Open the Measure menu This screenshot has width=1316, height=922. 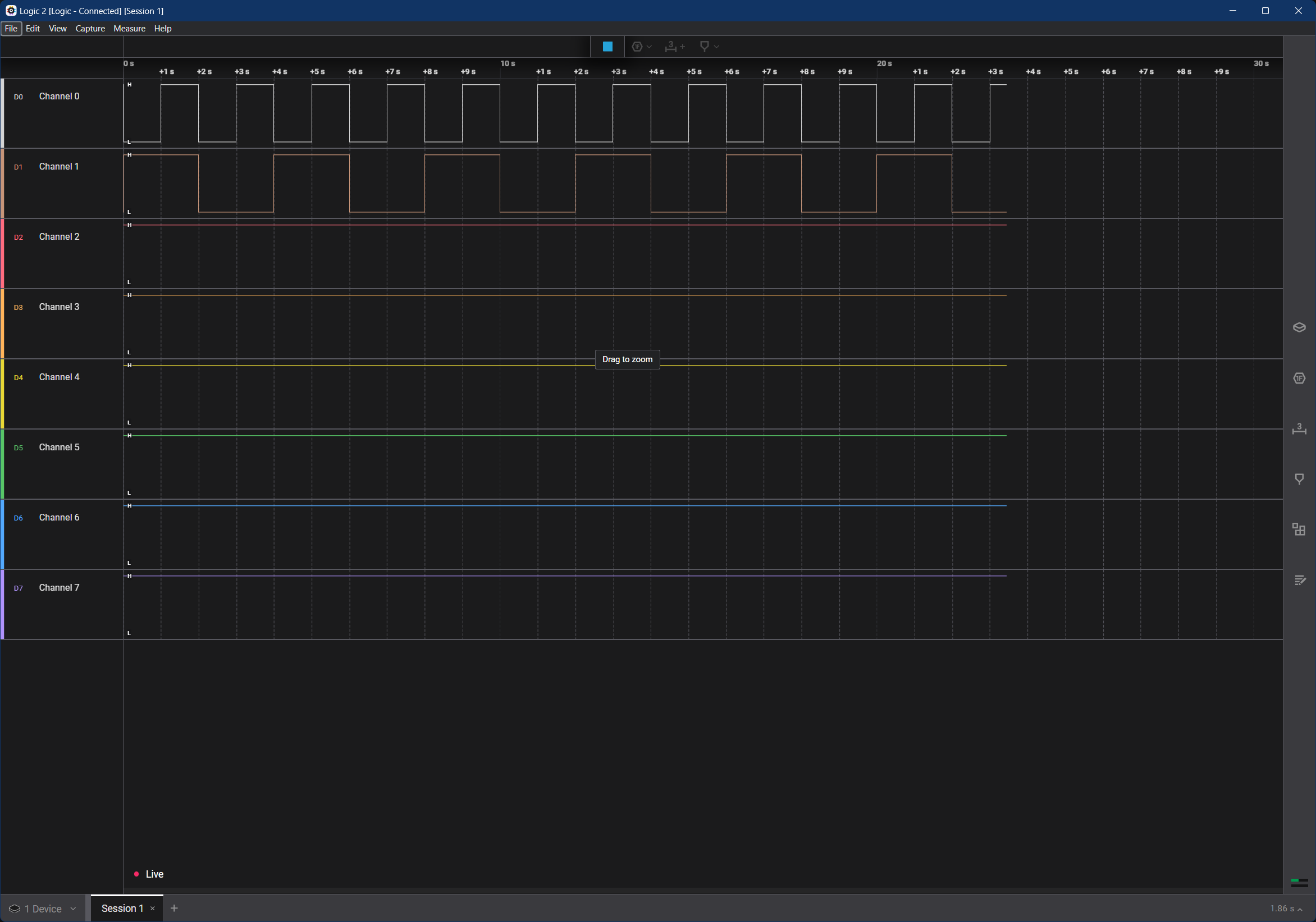(x=130, y=29)
